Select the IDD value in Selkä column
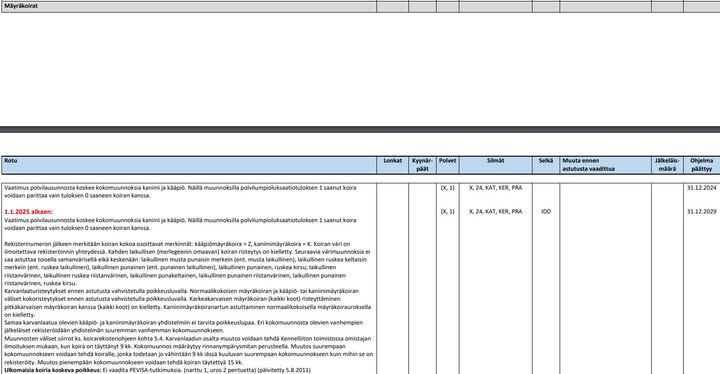This screenshot has height=374, width=720. coord(546,212)
